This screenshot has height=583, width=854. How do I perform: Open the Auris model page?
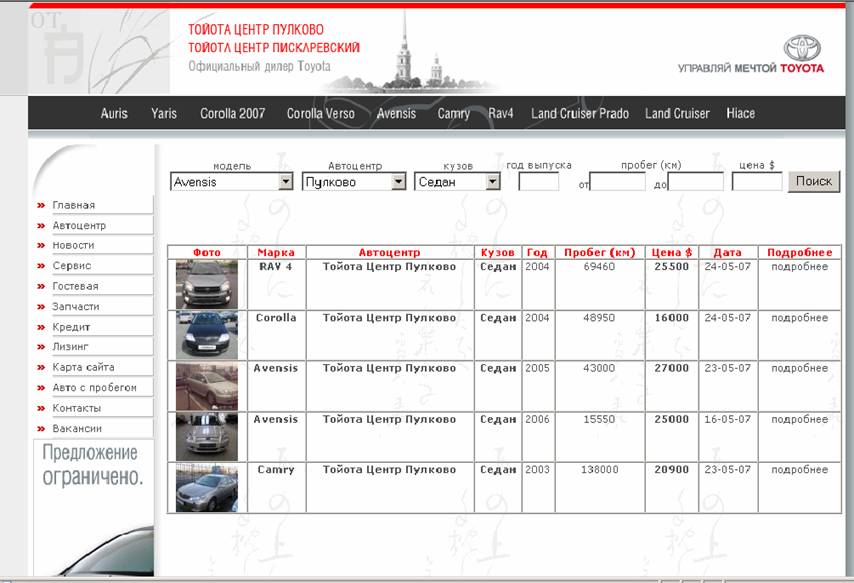[114, 113]
